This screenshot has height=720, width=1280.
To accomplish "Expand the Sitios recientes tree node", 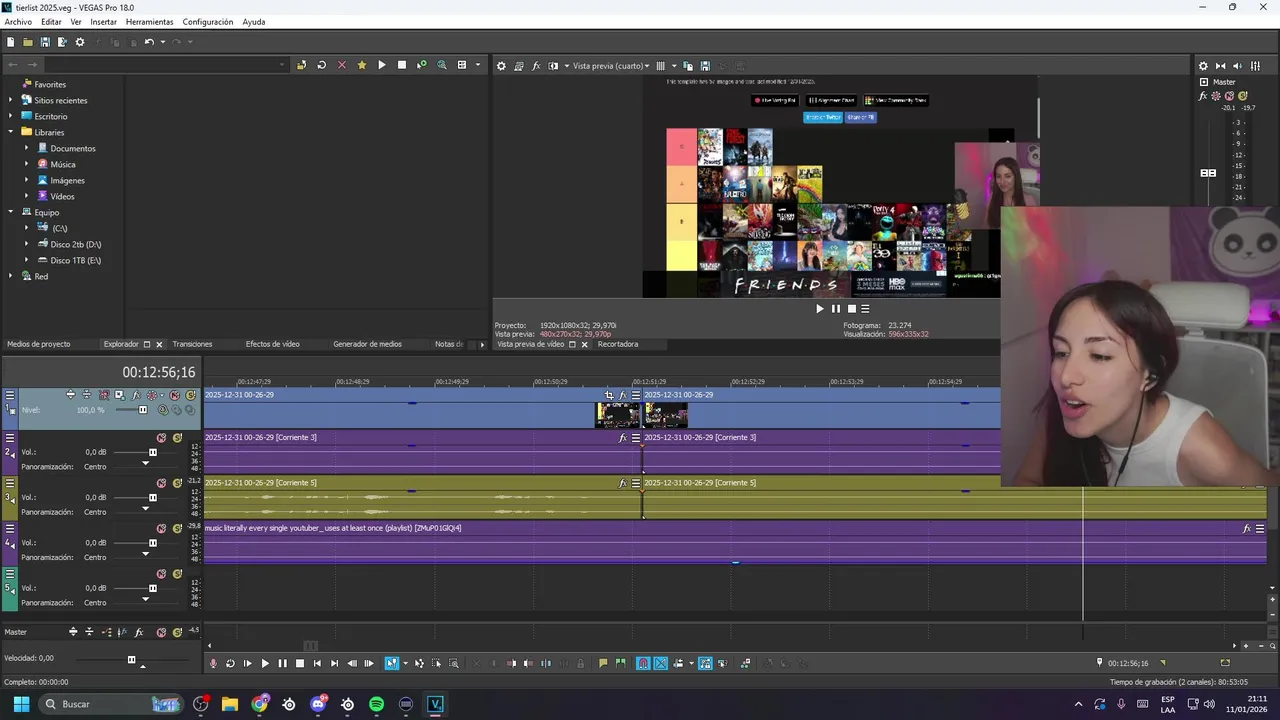I will click(11, 100).
